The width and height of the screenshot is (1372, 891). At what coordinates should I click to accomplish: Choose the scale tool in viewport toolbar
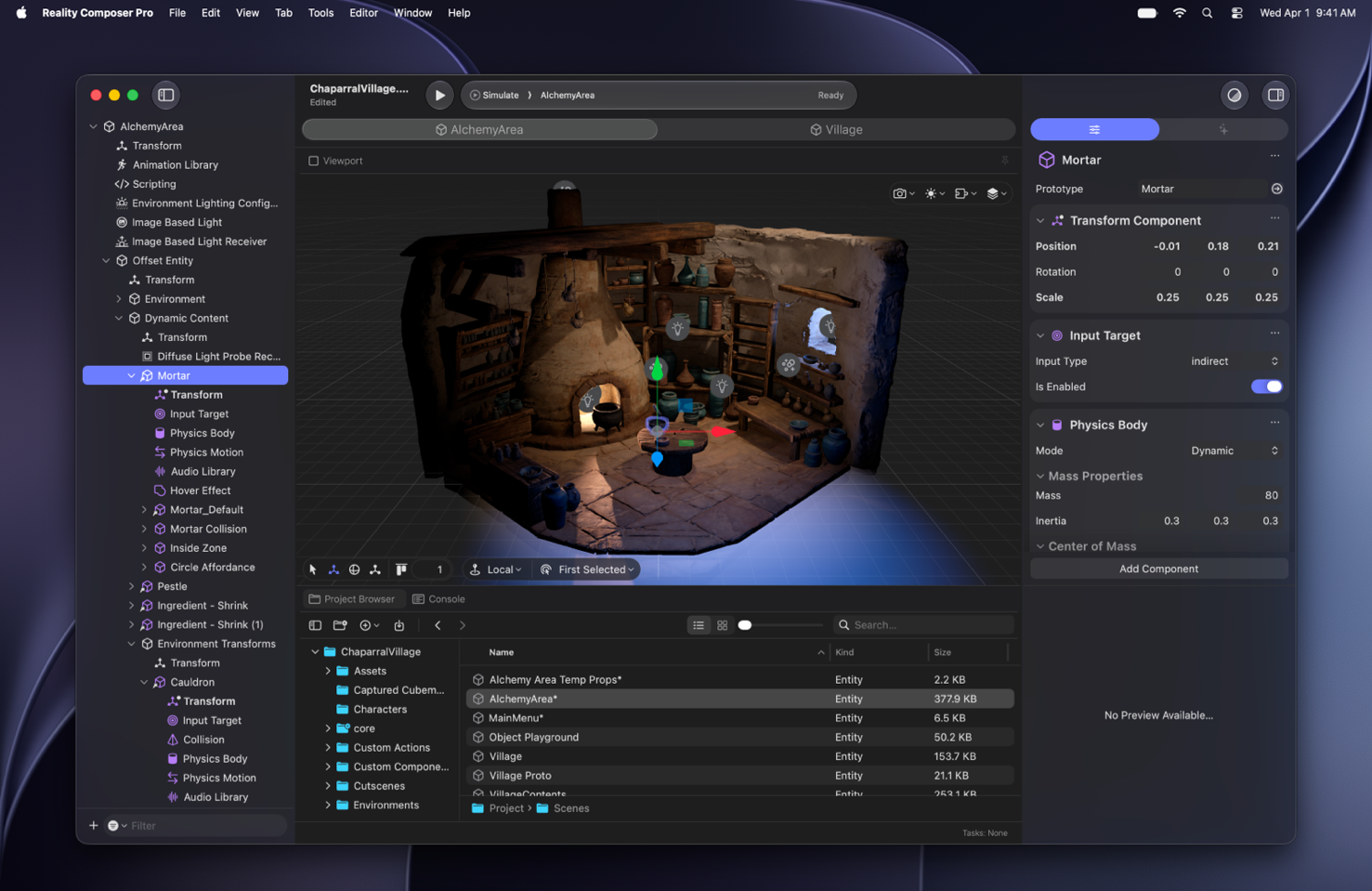375,570
